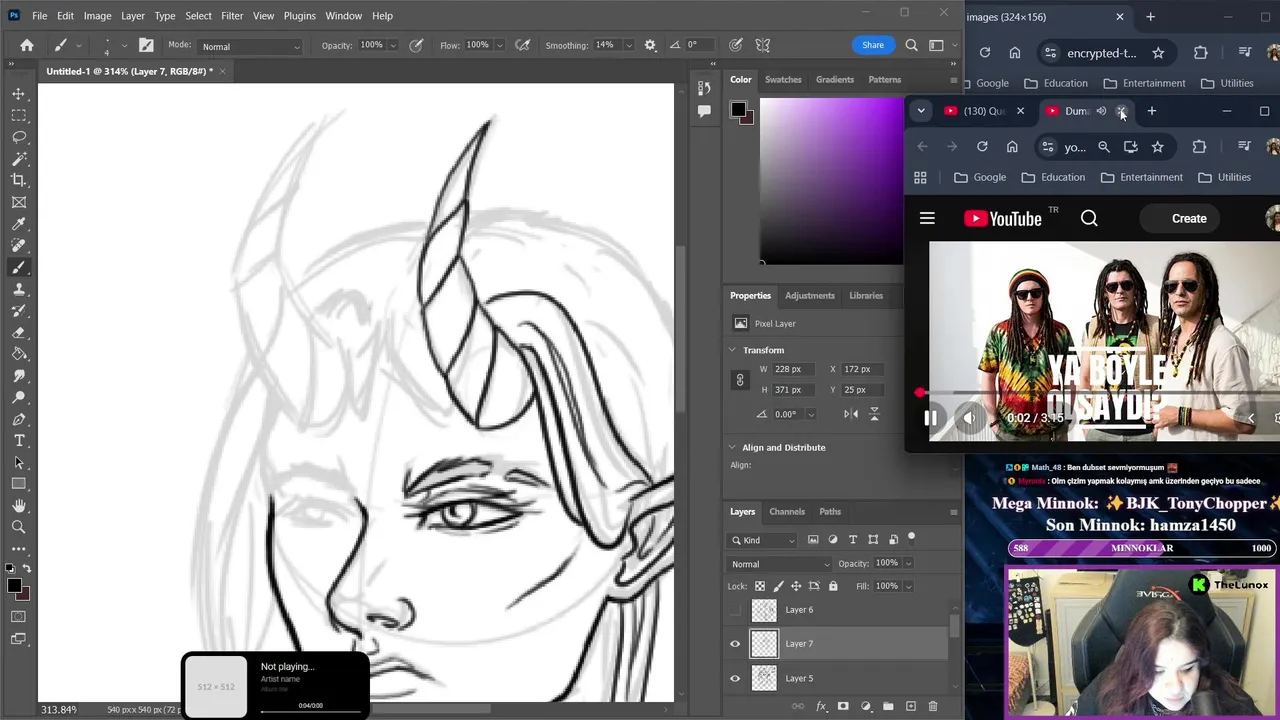Create a new layer group folder
The image size is (1280, 720).
click(888, 706)
